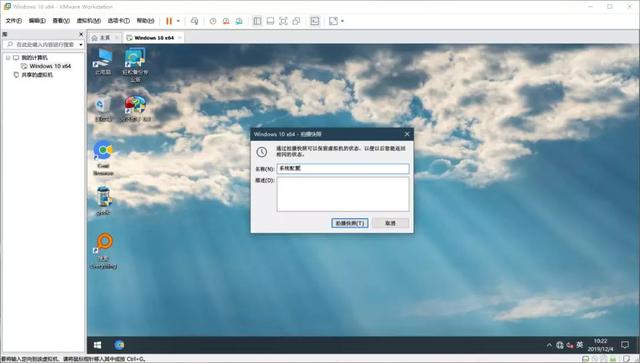640x363 pixels.
Task: Expand the guest system tray hidden icons
Action: pyautogui.click(x=549, y=345)
